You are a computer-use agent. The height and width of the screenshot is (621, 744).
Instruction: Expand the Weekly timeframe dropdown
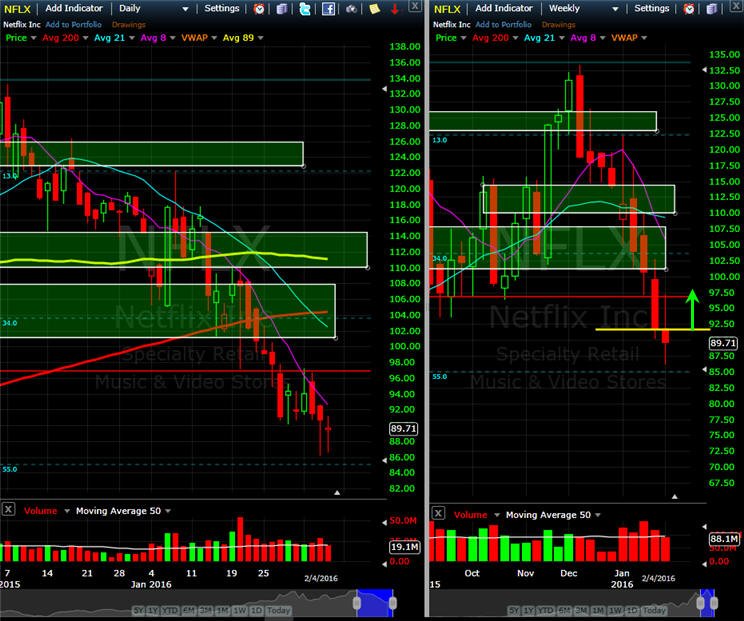(x=615, y=9)
